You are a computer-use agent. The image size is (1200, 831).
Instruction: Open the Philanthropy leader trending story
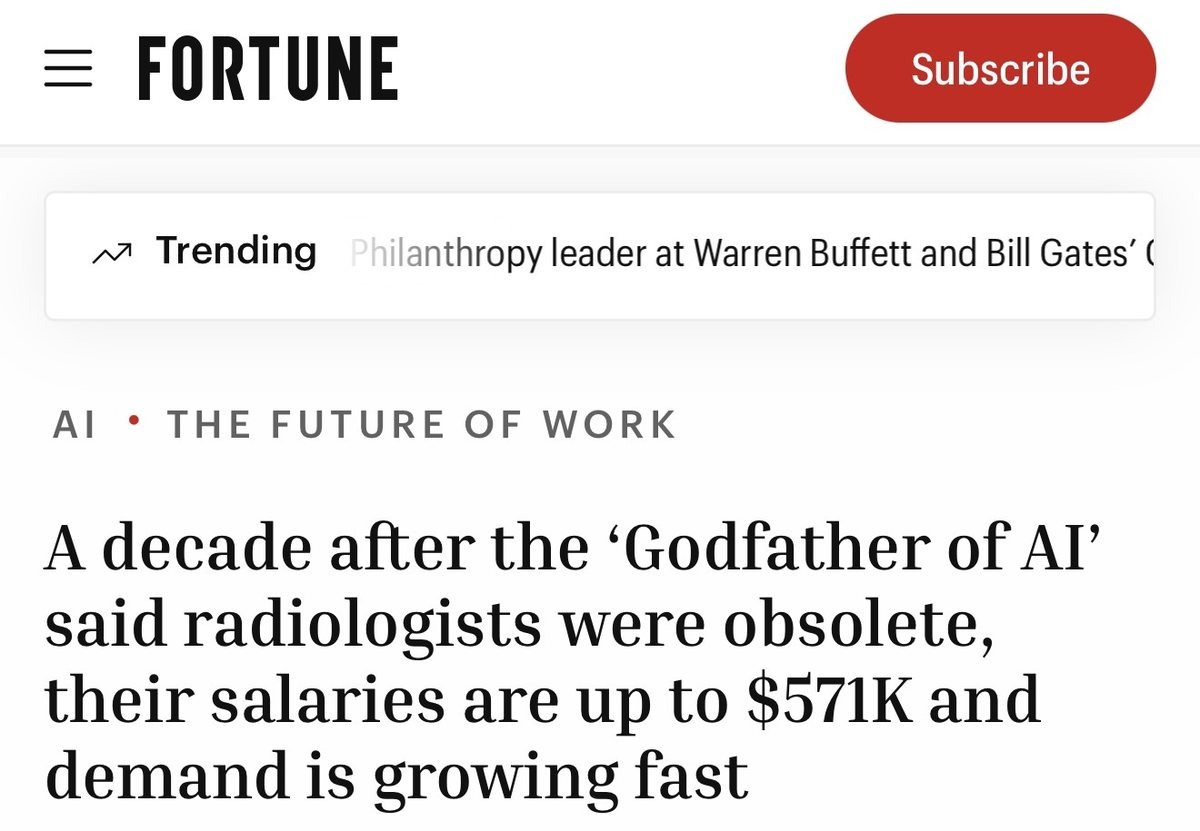pyautogui.click(x=751, y=254)
